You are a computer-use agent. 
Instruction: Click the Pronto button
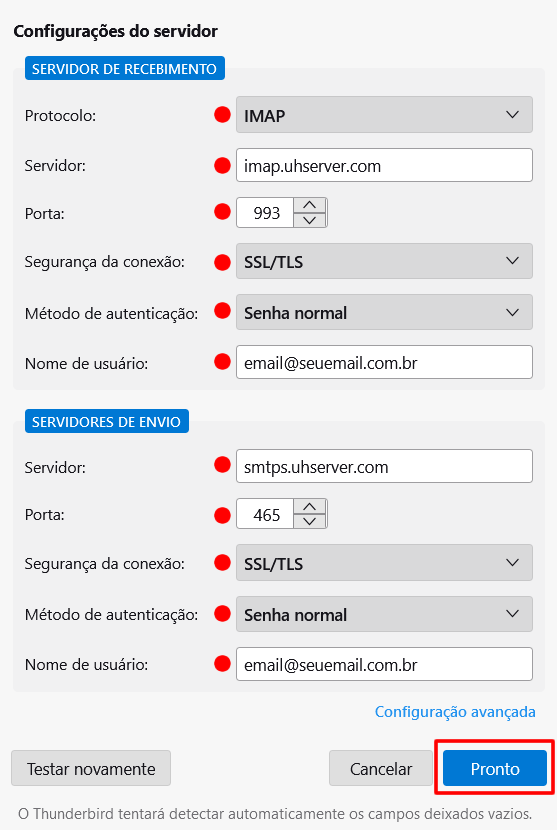[x=495, y=768]
